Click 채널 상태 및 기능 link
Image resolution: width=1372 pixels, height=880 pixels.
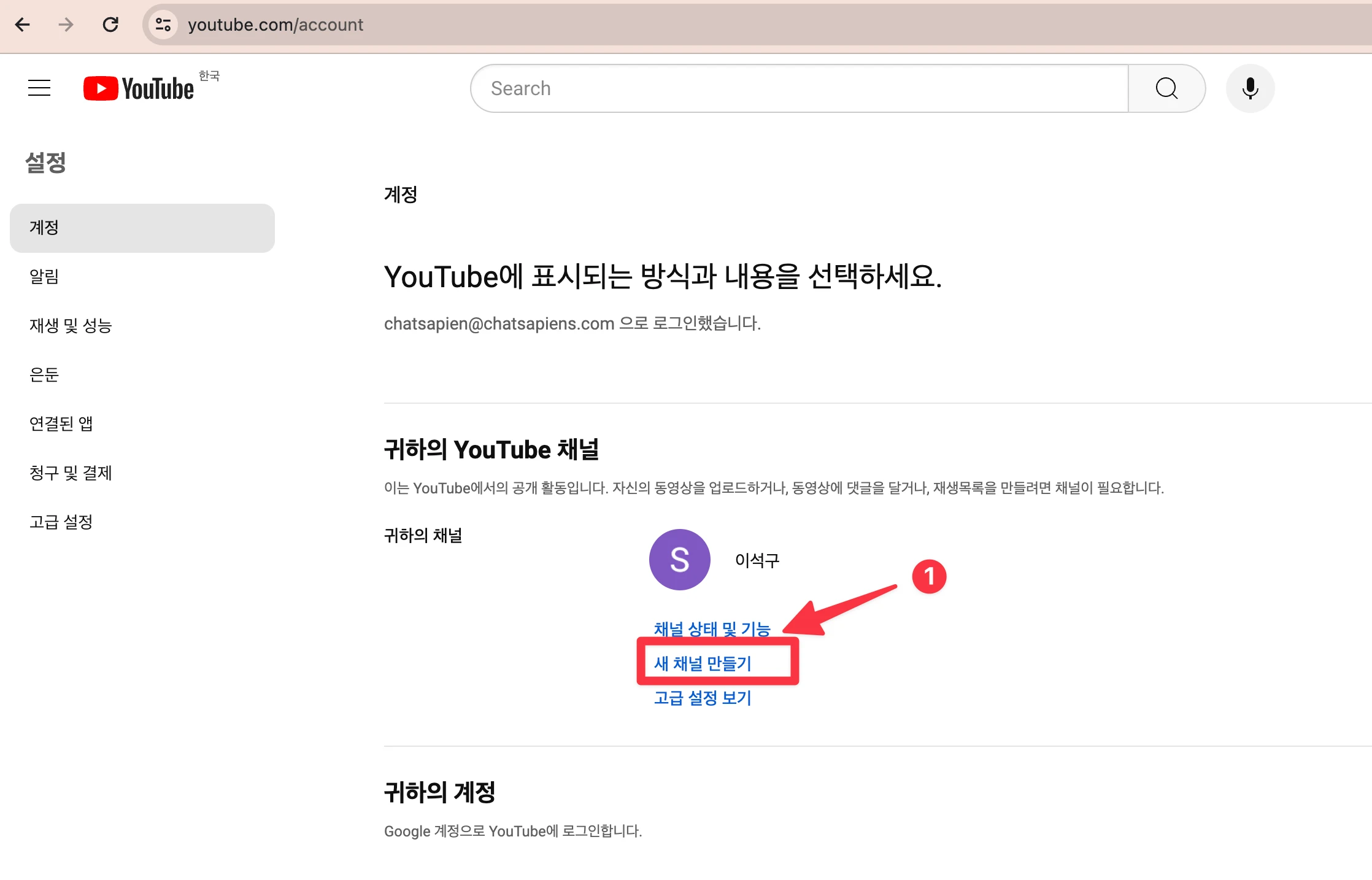[x=712, y=628]
